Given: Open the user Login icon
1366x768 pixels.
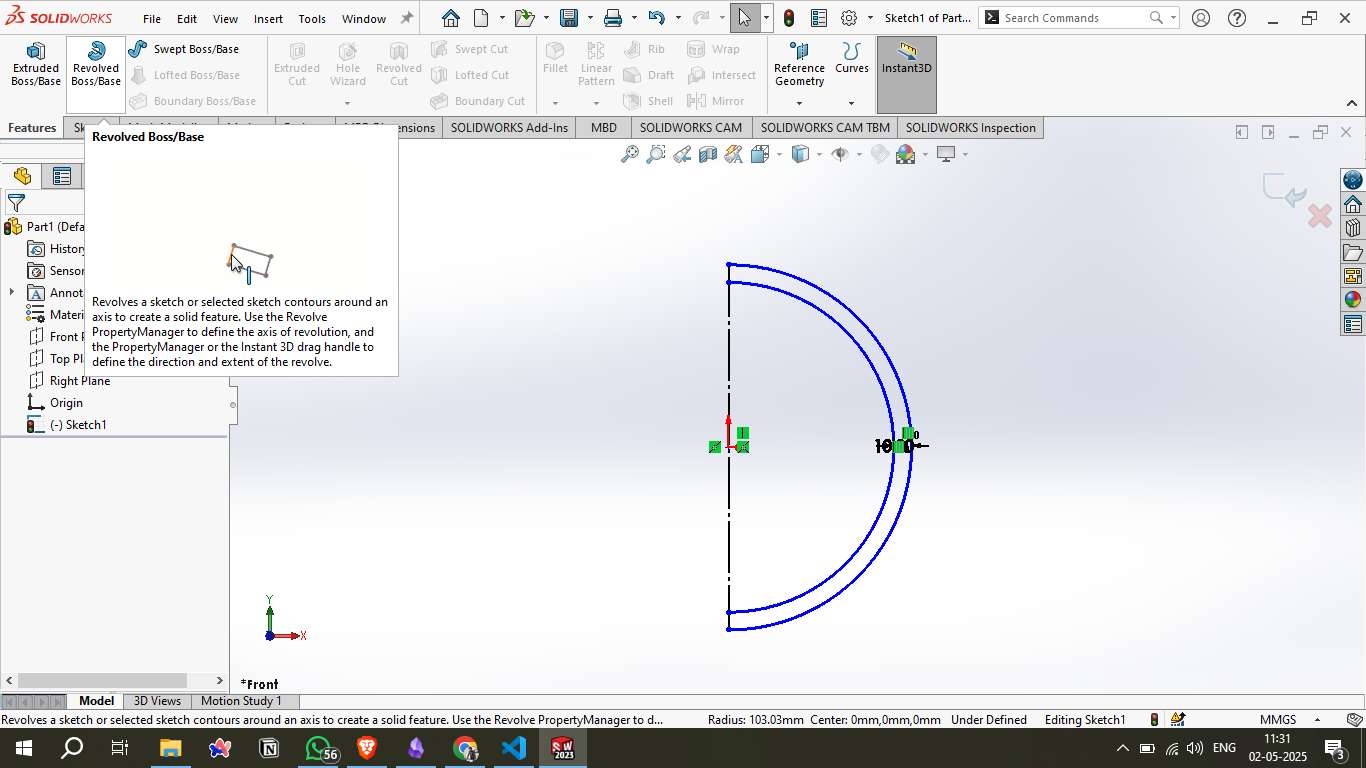Looking at the screenshot, I should point(1201,18).
